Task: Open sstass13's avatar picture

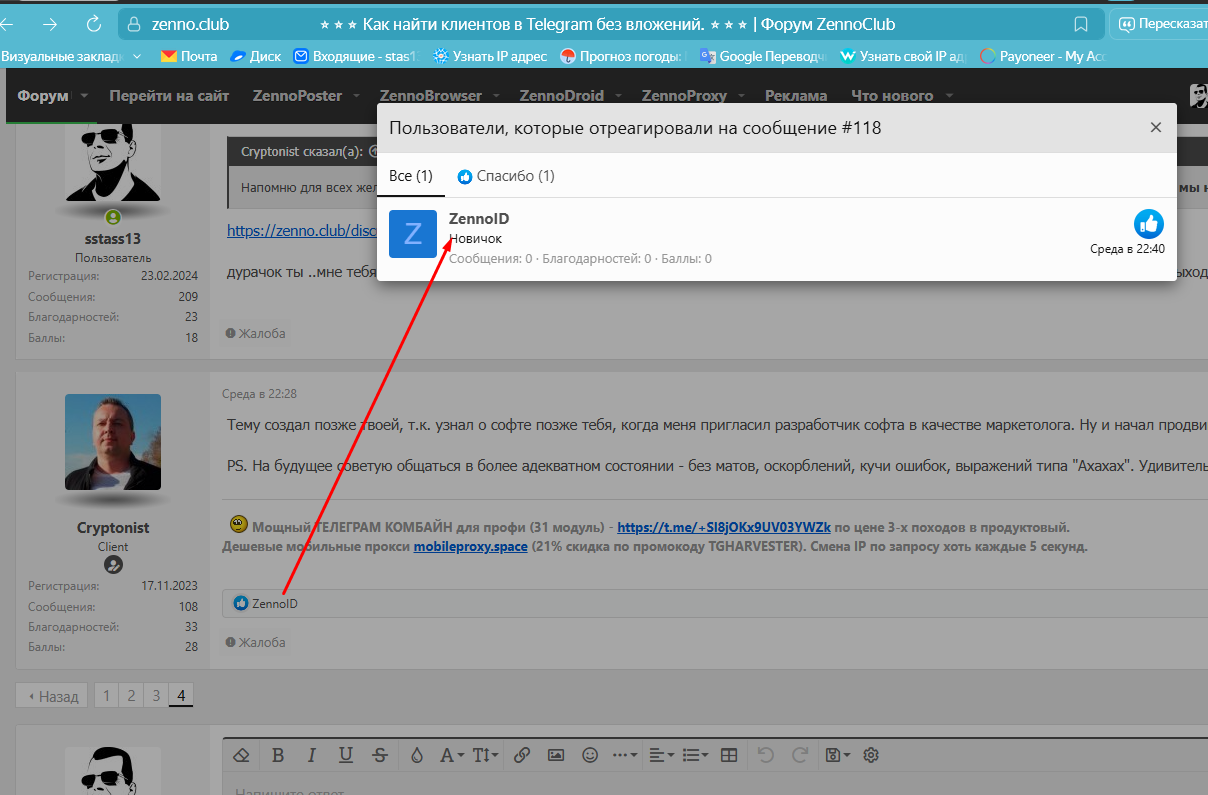Action: point(113,163)
